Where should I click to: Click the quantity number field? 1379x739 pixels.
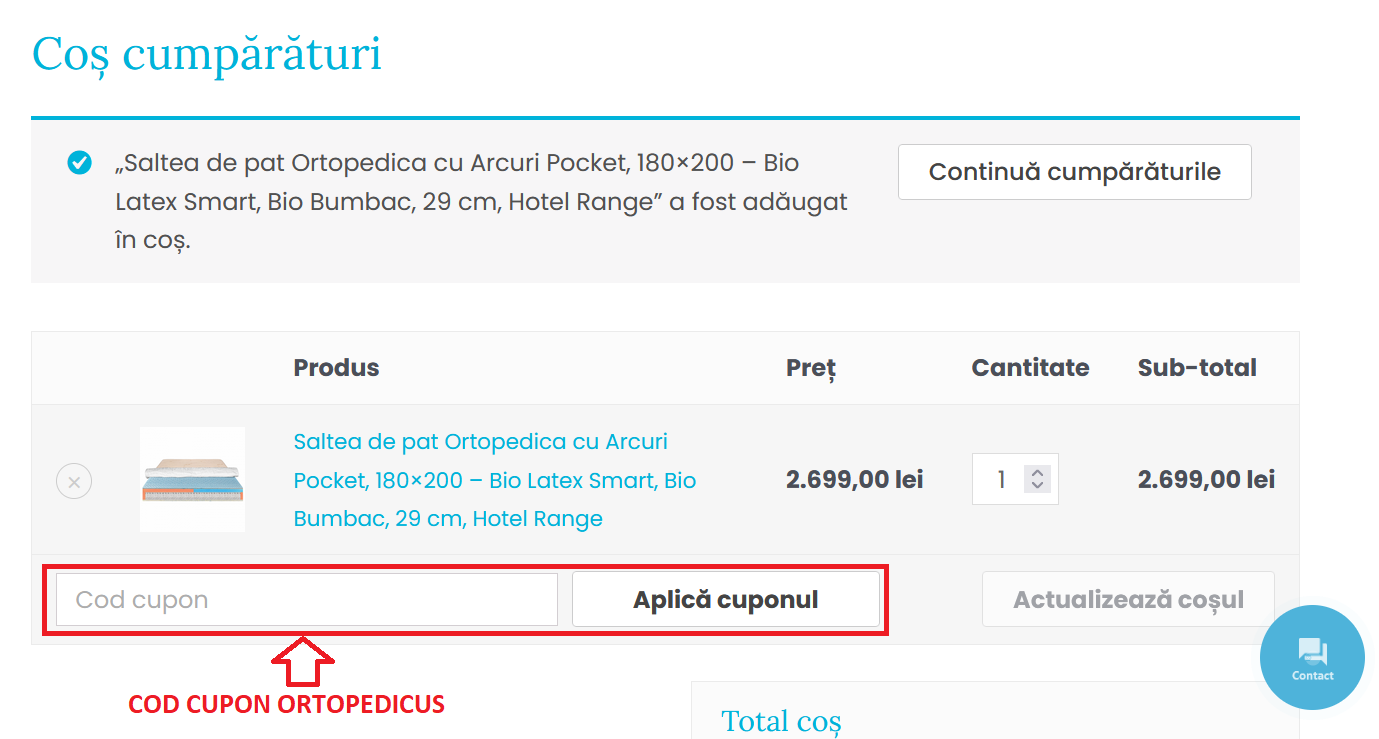click(x=1000, y=480)
